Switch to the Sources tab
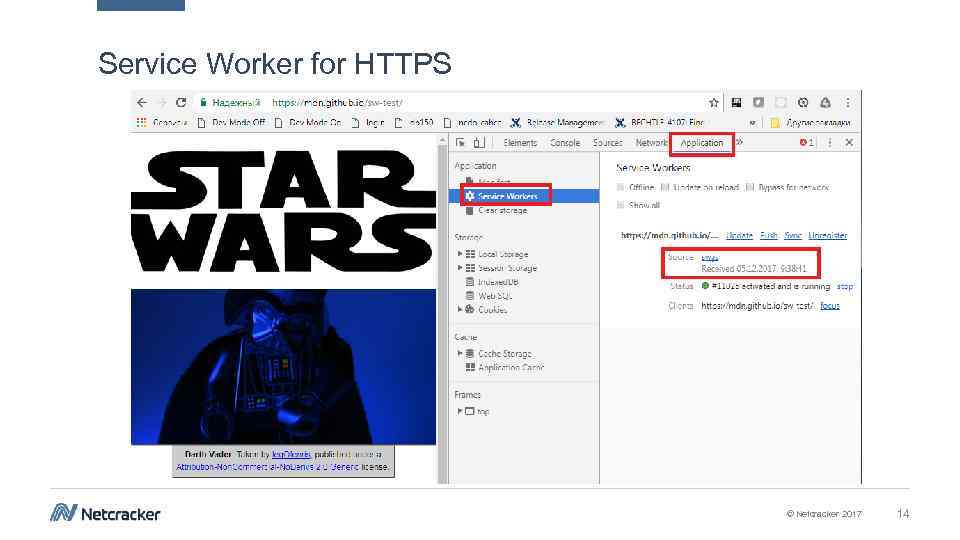 click(x=607, y=143)
